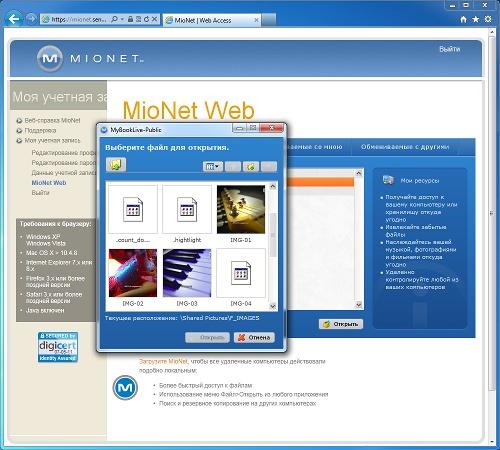The height and width of the screenshot is (450, 500).
Task: Click the MioNet logo in page header
Action: pyautogui.click(x=90, y=59)
